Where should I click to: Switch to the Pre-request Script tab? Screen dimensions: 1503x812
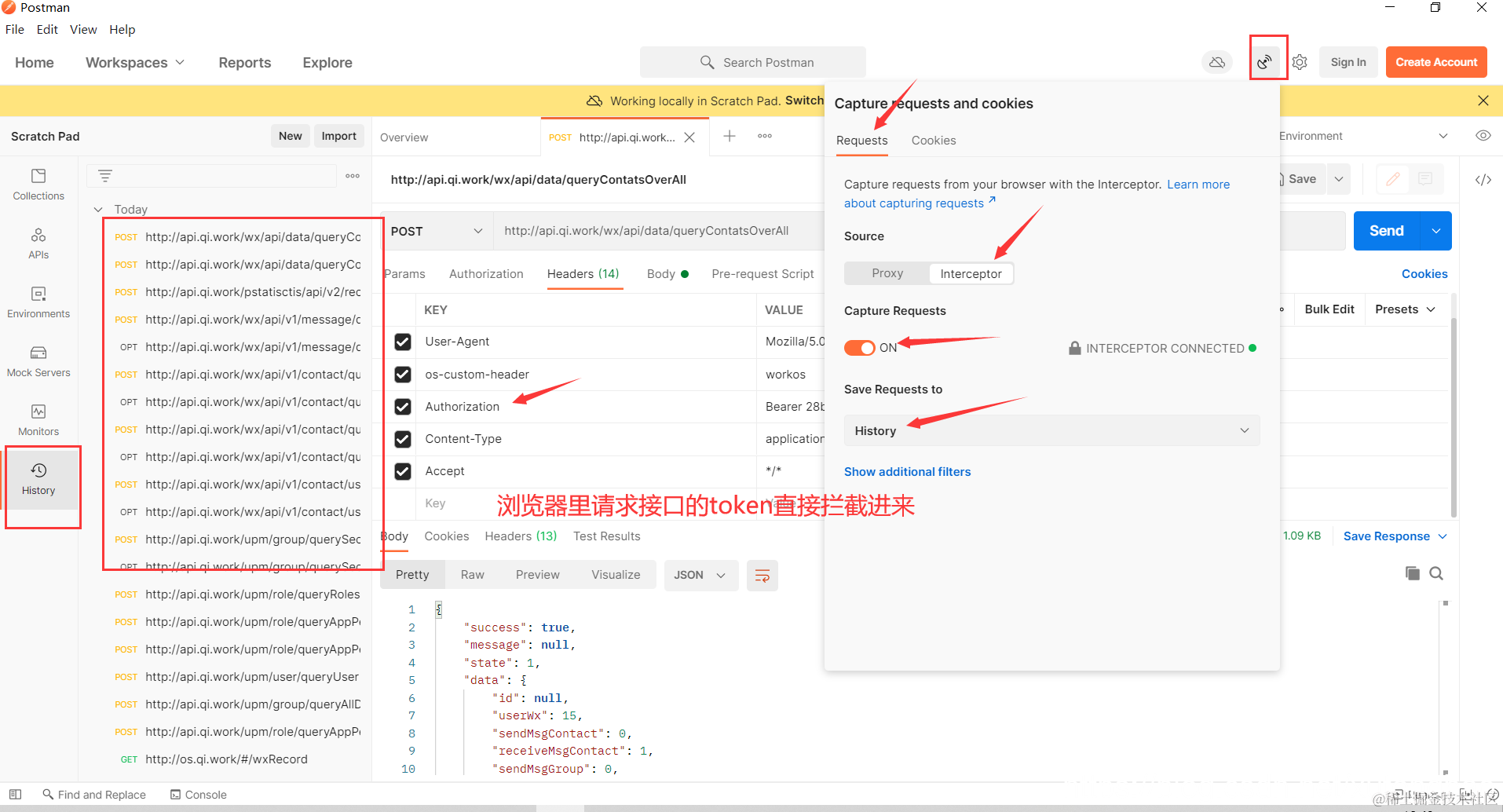click(x=762, y=274)
